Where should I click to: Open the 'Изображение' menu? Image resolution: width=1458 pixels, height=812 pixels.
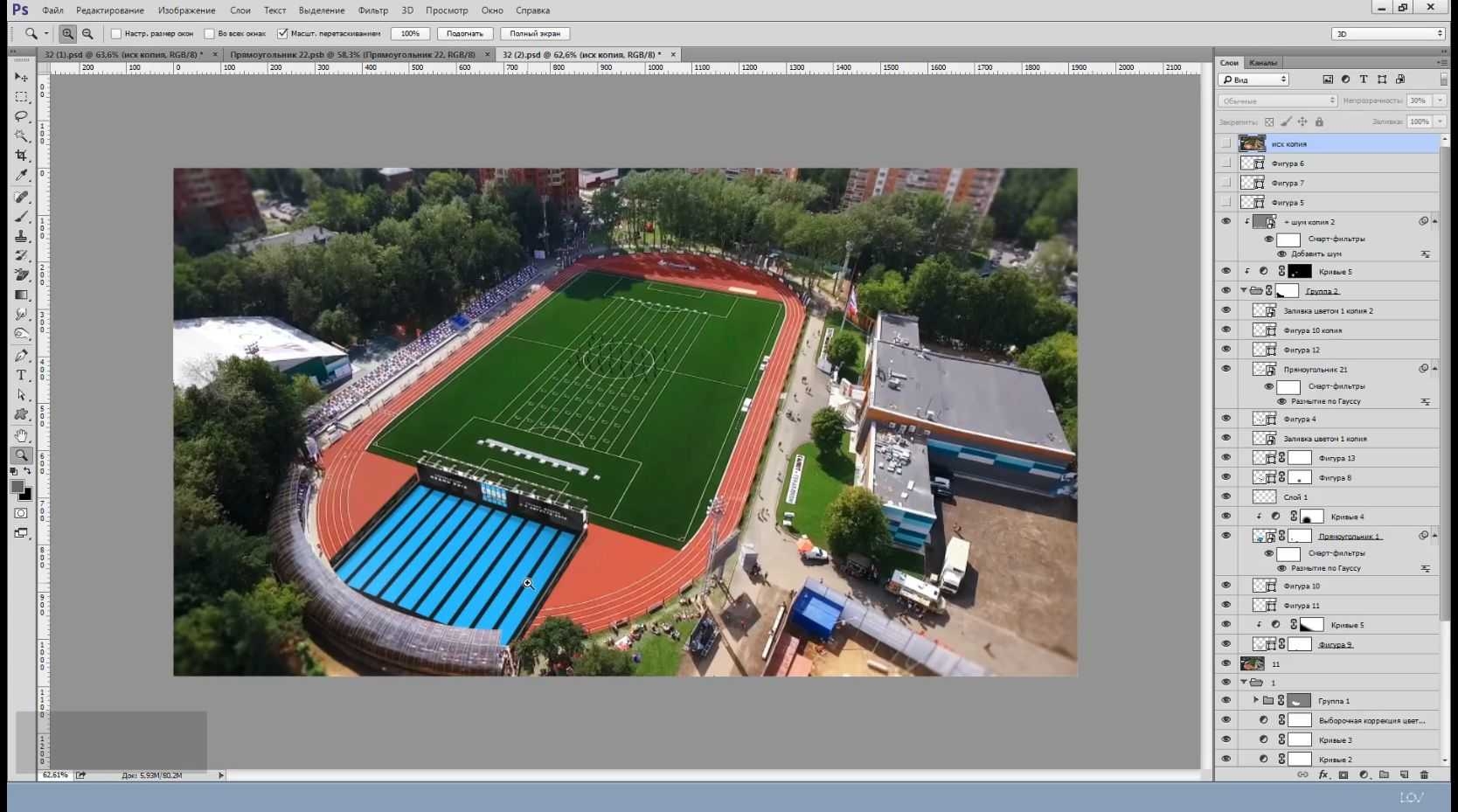186,10
